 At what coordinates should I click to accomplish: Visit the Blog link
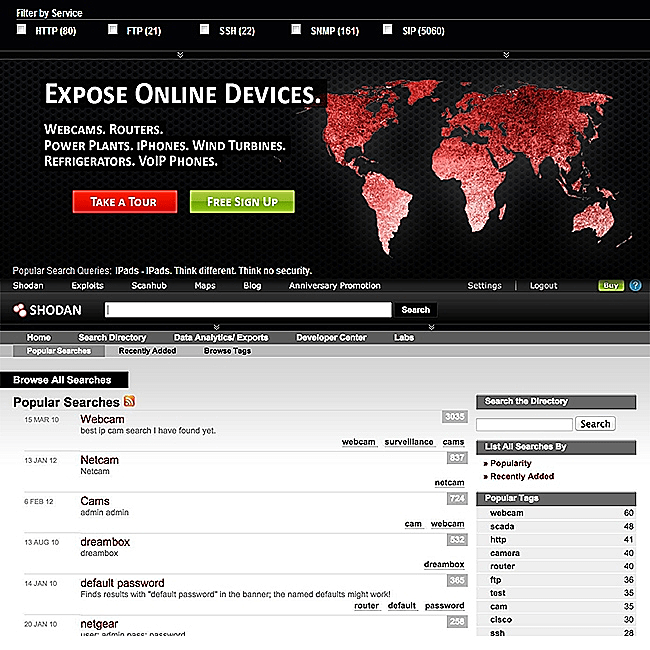point(252,286)
